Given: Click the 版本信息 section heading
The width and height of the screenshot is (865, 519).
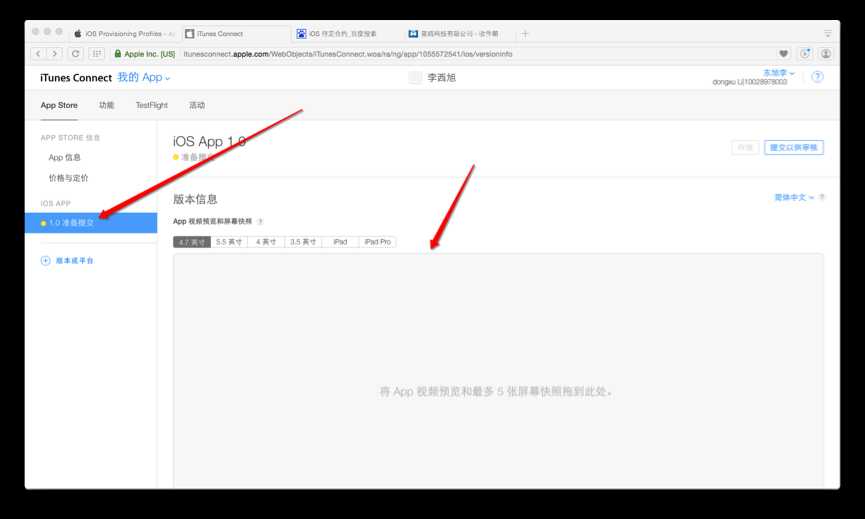Looking at the screenshot, I should 195,199.
